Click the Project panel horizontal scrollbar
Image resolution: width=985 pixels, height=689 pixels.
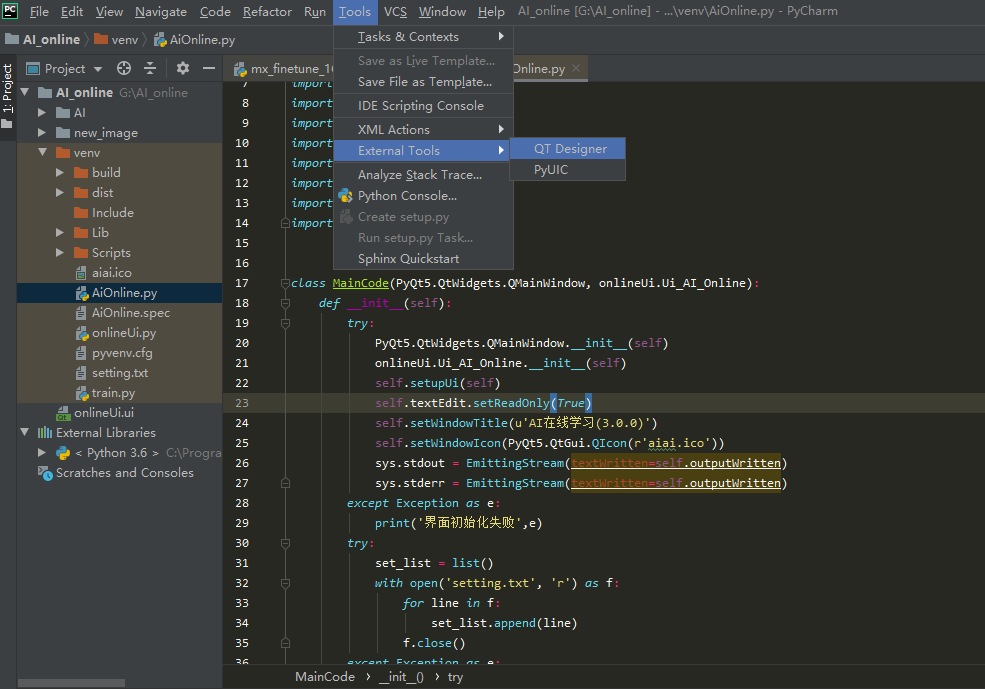point(71,683)
